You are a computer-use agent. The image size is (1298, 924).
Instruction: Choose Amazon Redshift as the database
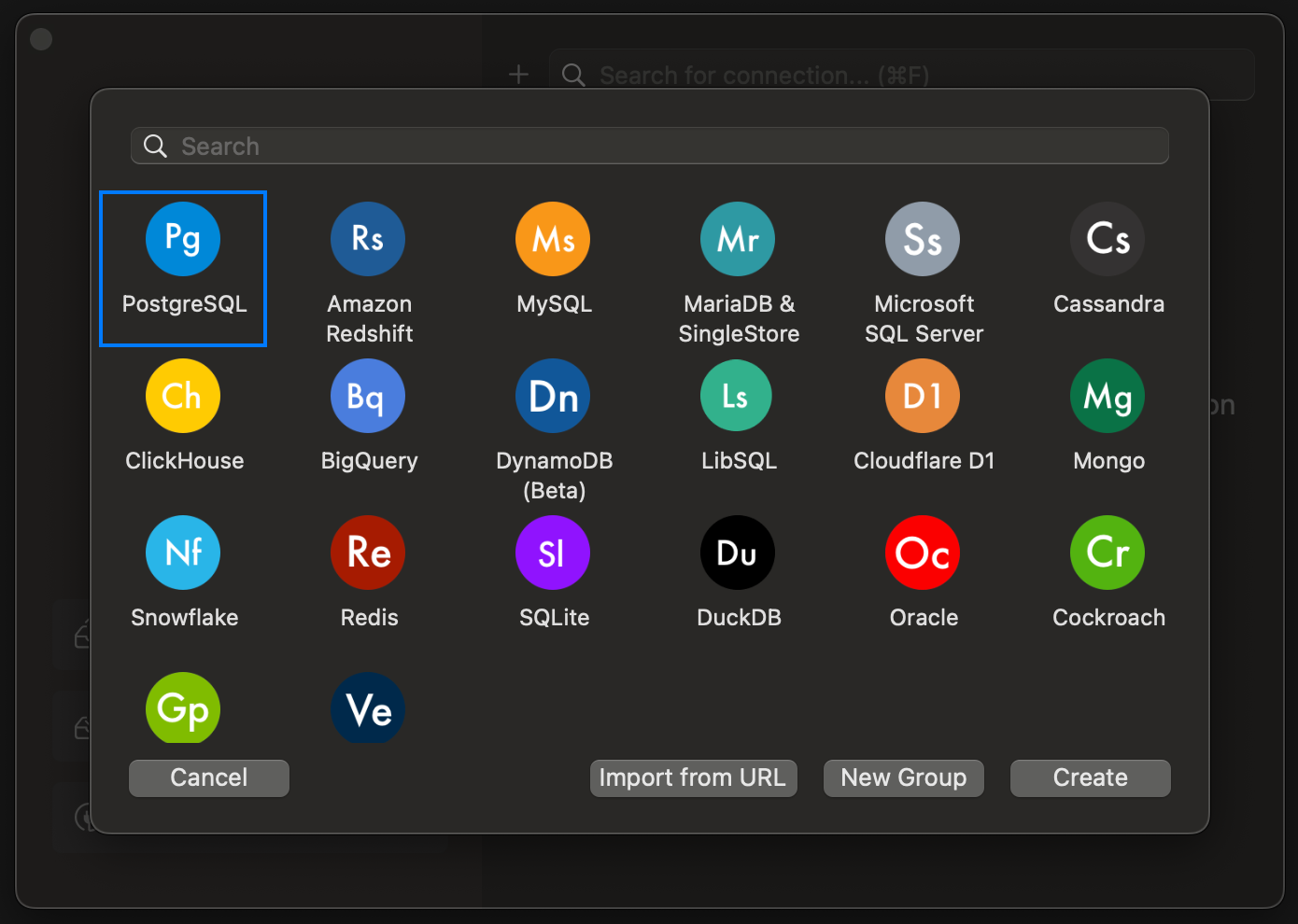pyautogui.click(x=367, y=239)
